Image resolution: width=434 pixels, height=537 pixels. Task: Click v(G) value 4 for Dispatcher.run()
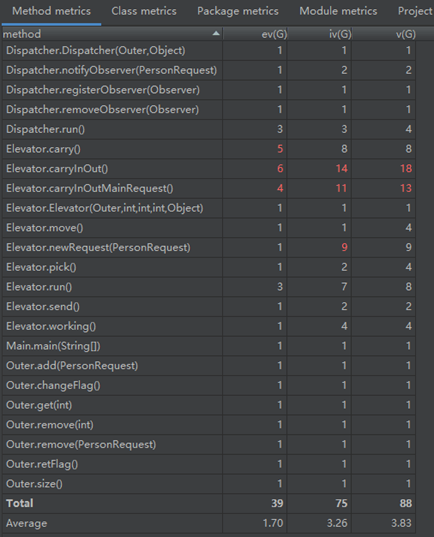tap(409, 129)
